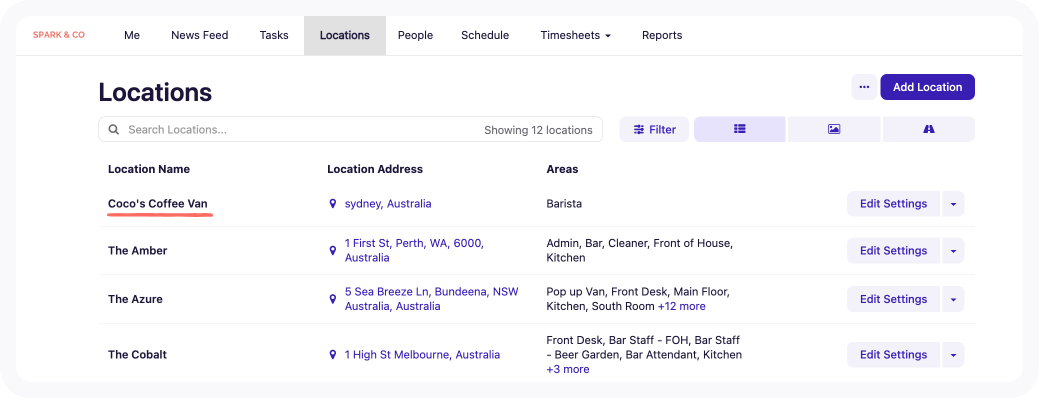This screenshot has width=1039, height=398.
Task: Click map pin beside 1 High St Melbourne
Action: [x=333, y=355]
